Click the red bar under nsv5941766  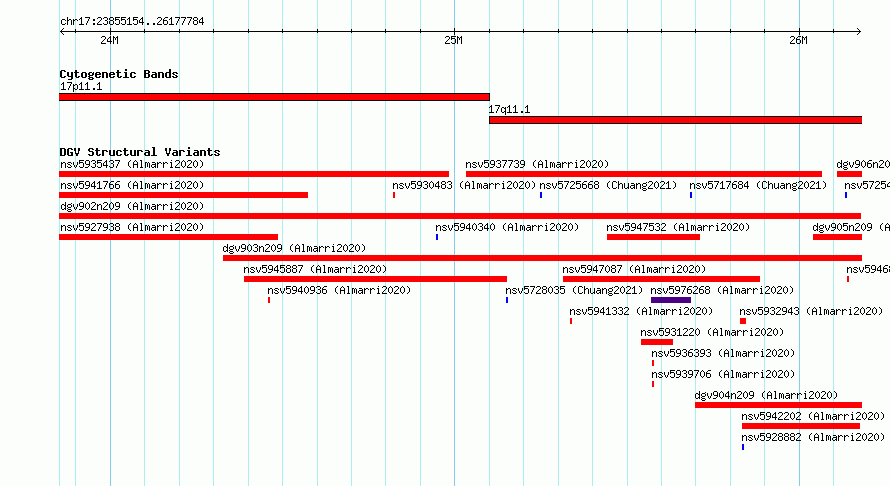[183, 195]
